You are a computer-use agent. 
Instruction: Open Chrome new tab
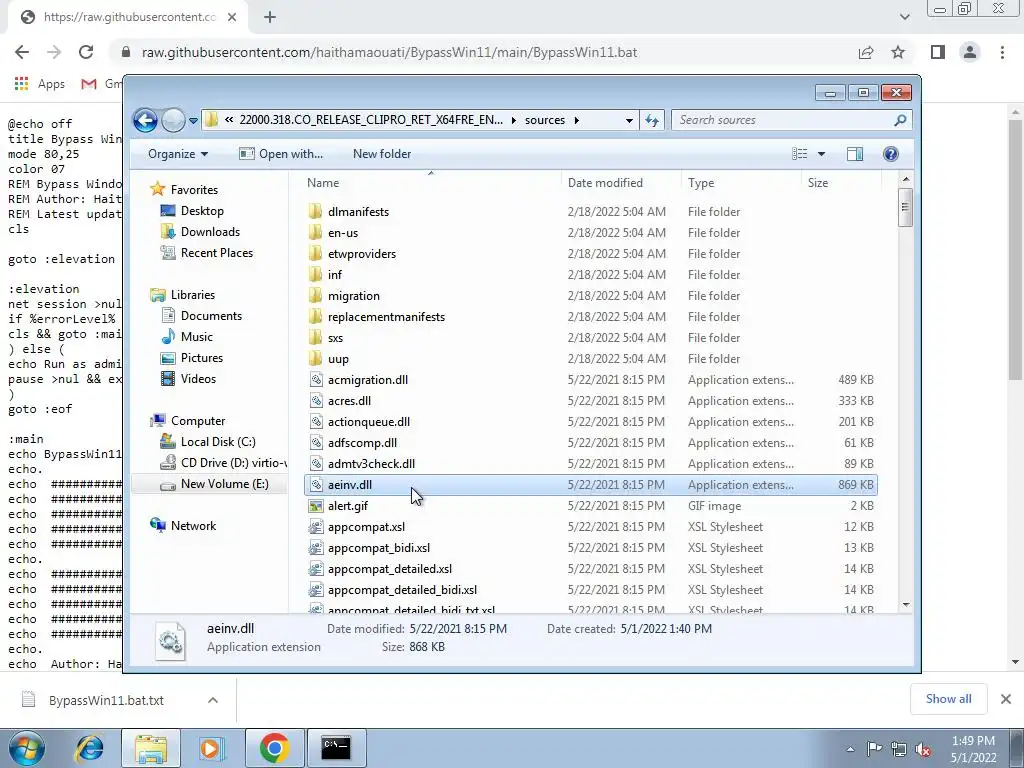[x=270, y=18]
